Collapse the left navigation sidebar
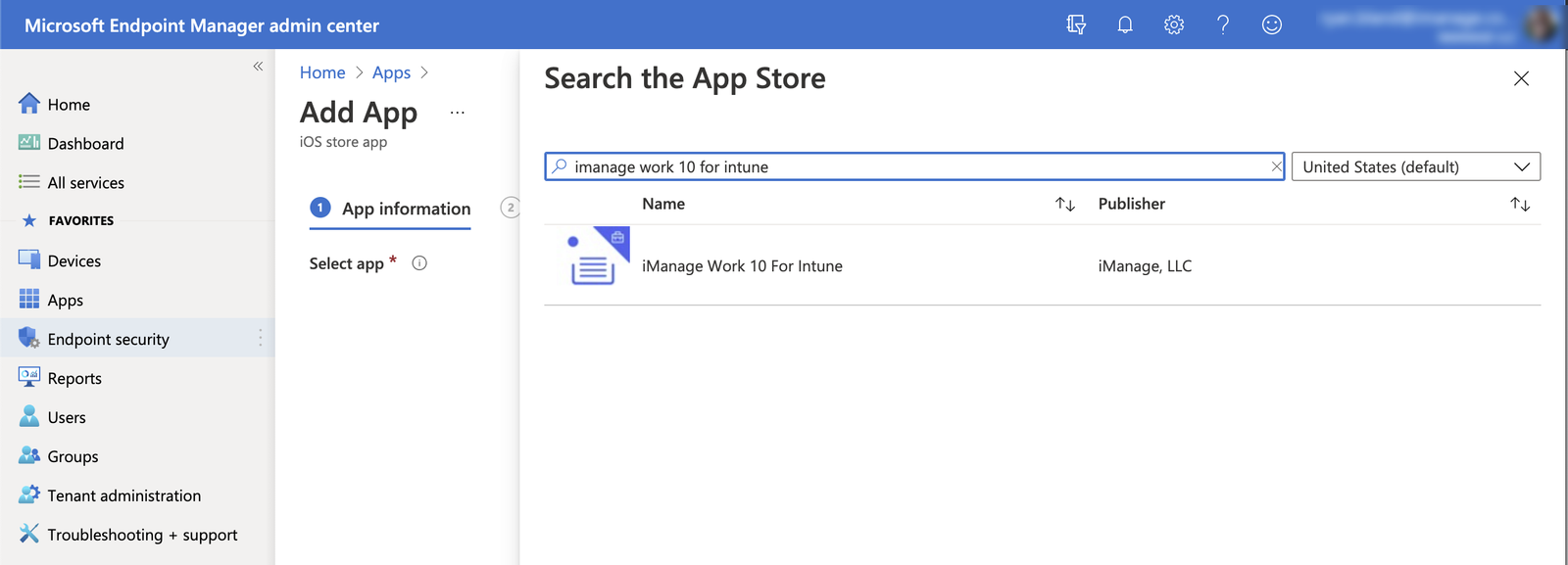The height and width of the screenshot is (565, 1568). point(258,67)
